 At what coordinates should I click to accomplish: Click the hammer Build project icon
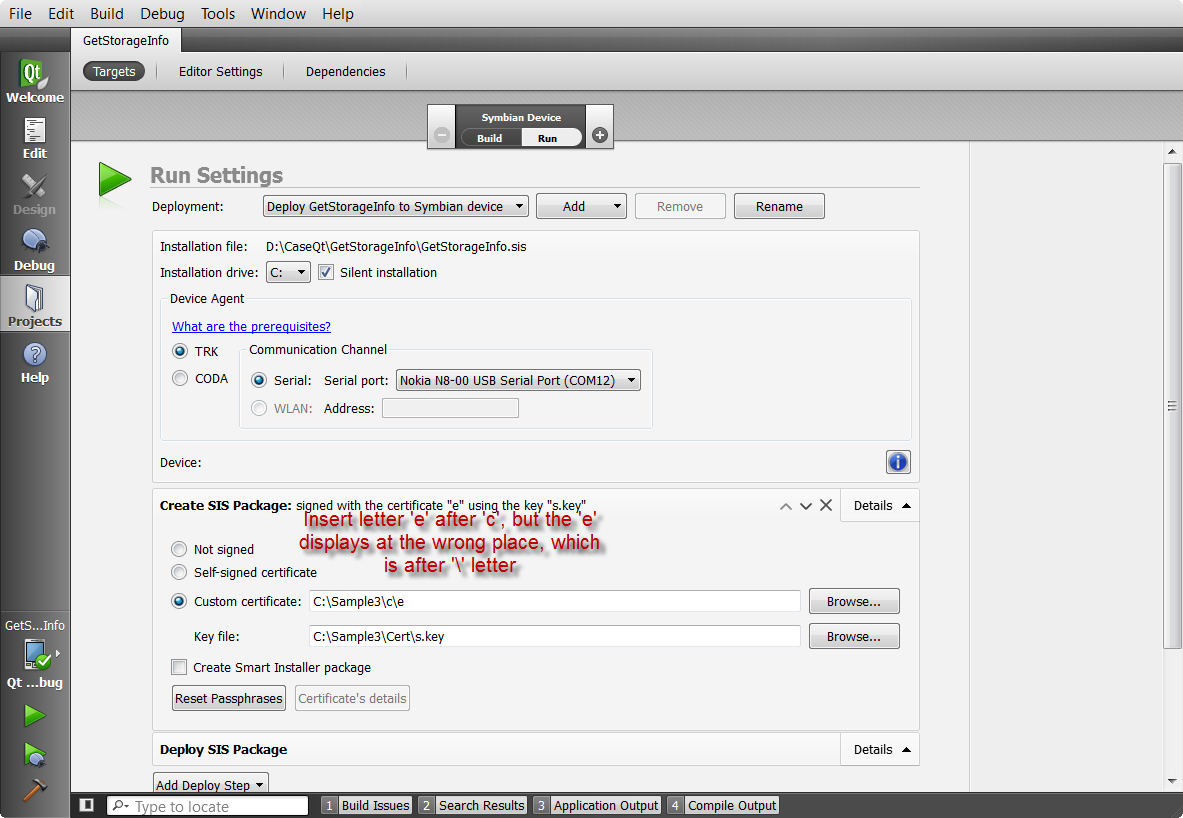[x=35, y=789]
